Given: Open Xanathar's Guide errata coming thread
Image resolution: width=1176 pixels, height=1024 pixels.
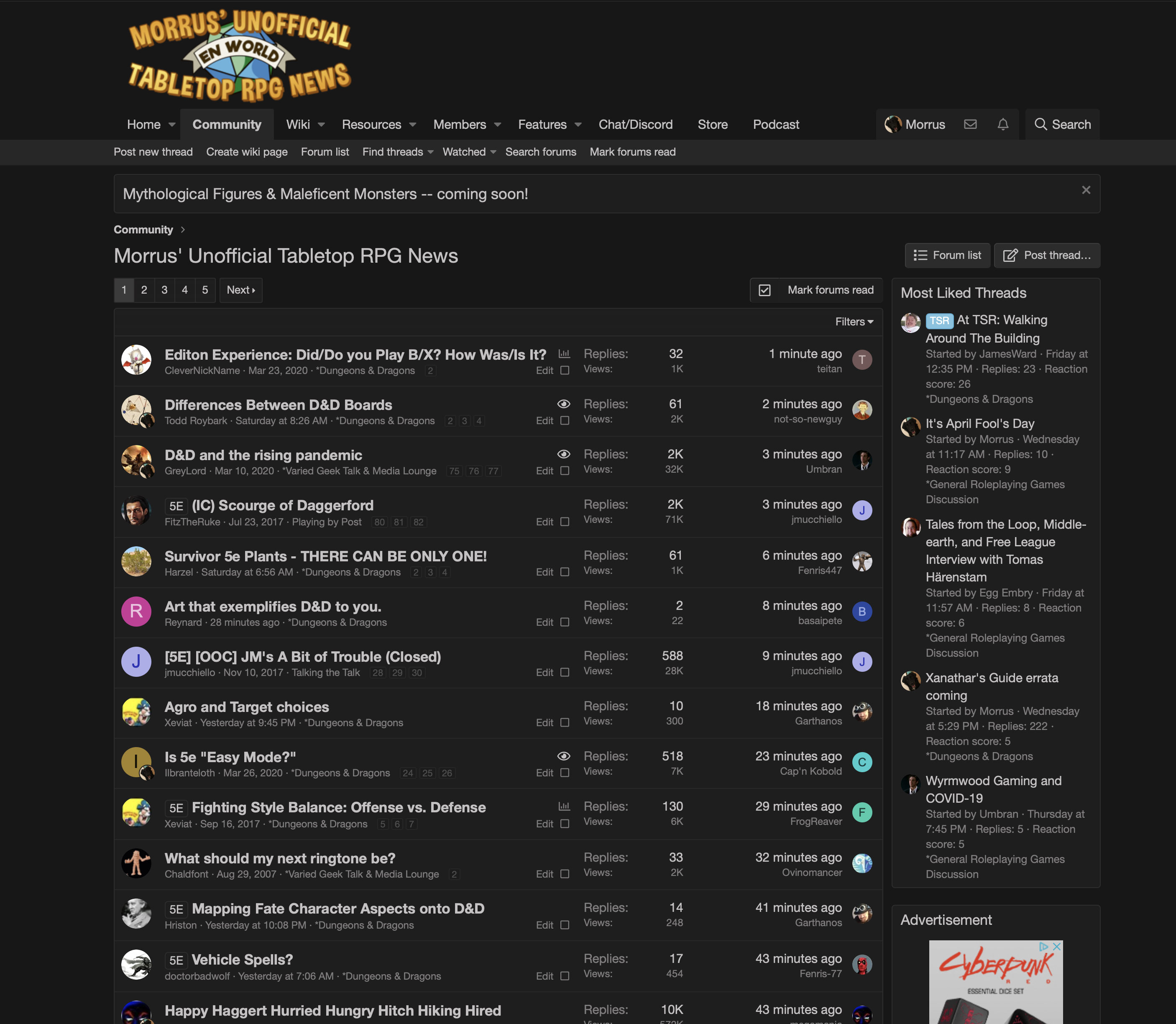Looking at the screenshot, I should click(x=992, y=686).
